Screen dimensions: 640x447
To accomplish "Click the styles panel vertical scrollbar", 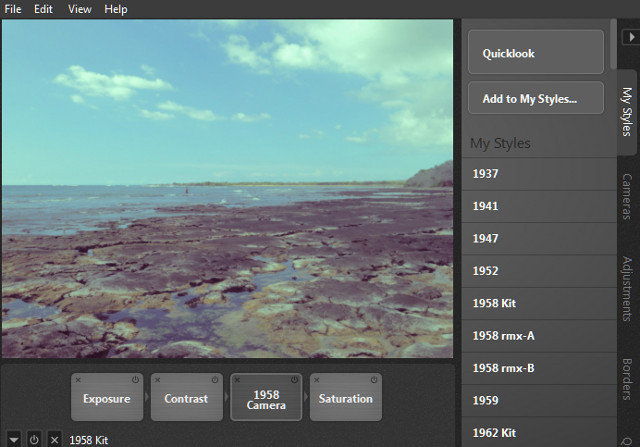I will coord(613,44).
